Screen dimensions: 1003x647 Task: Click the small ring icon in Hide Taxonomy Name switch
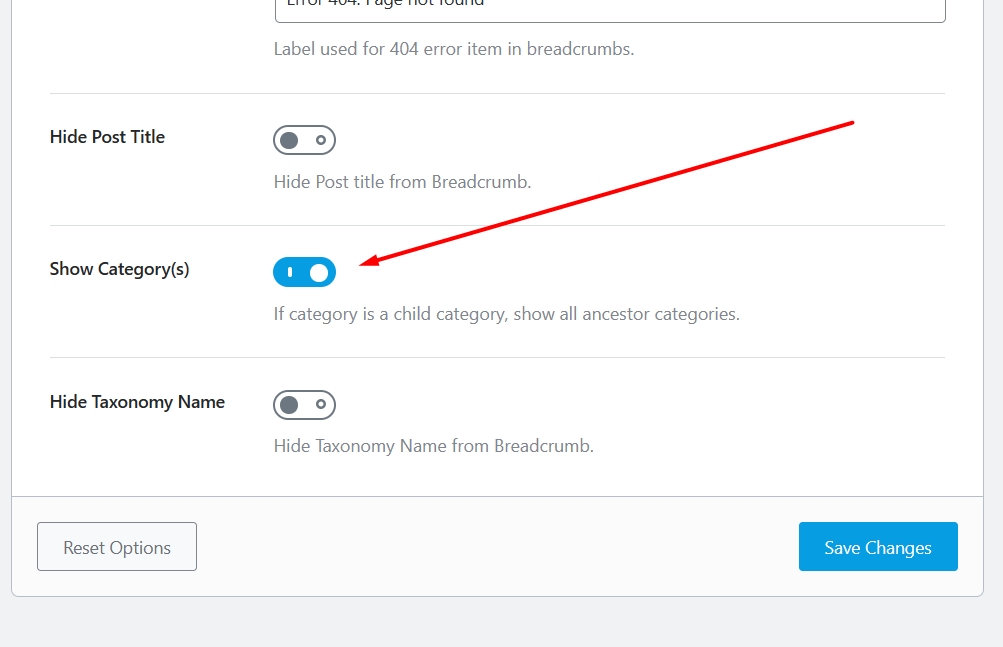[x=321, y=405]
